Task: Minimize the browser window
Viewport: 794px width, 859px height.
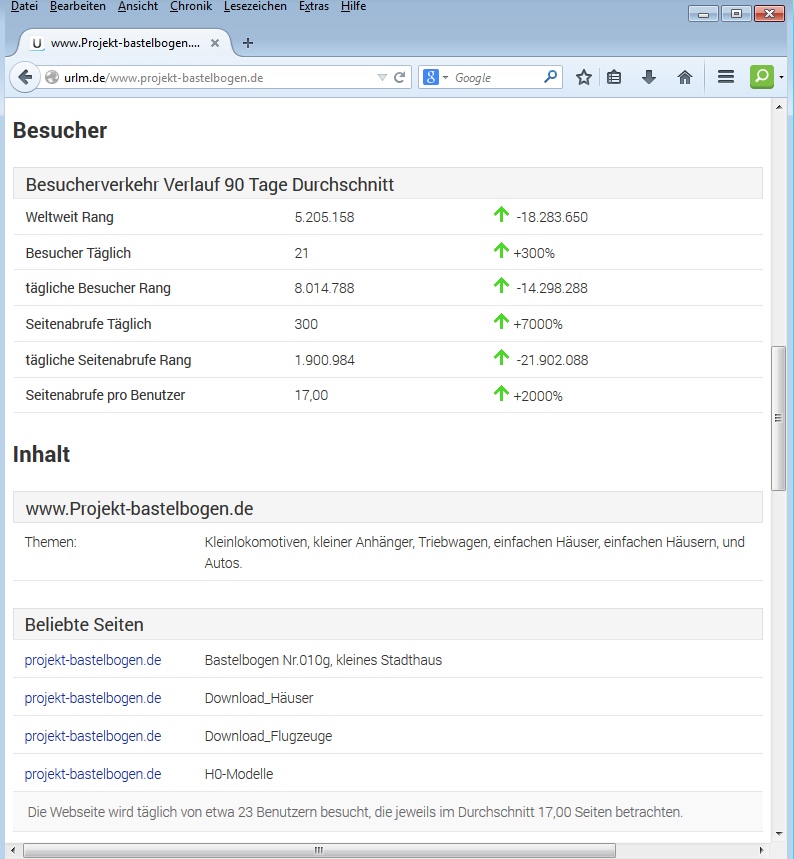Action: 704,14
